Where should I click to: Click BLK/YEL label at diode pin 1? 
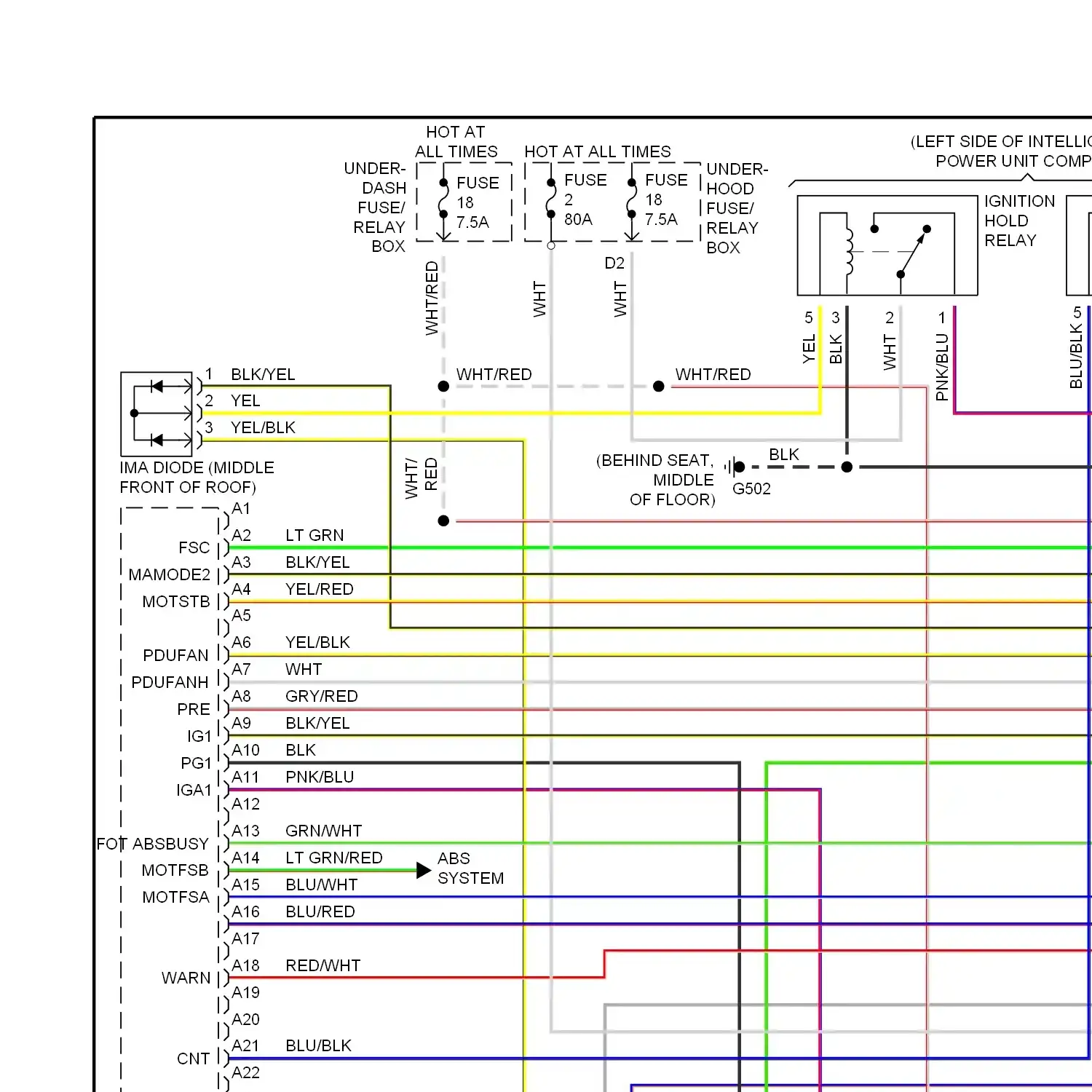[263, 374]
